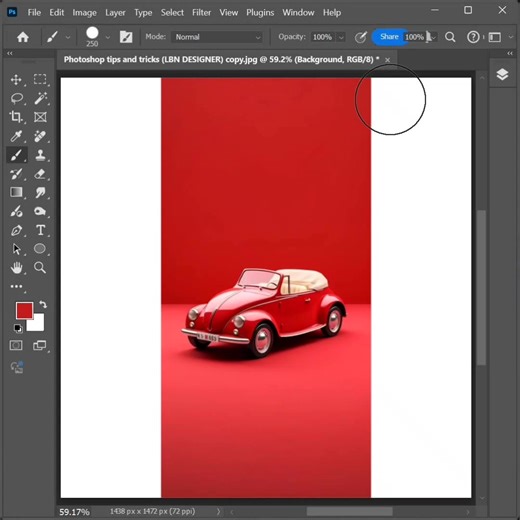This screenshot has width=520, height=520.
Task: Open the Image menu
Action: click(84, 13)
